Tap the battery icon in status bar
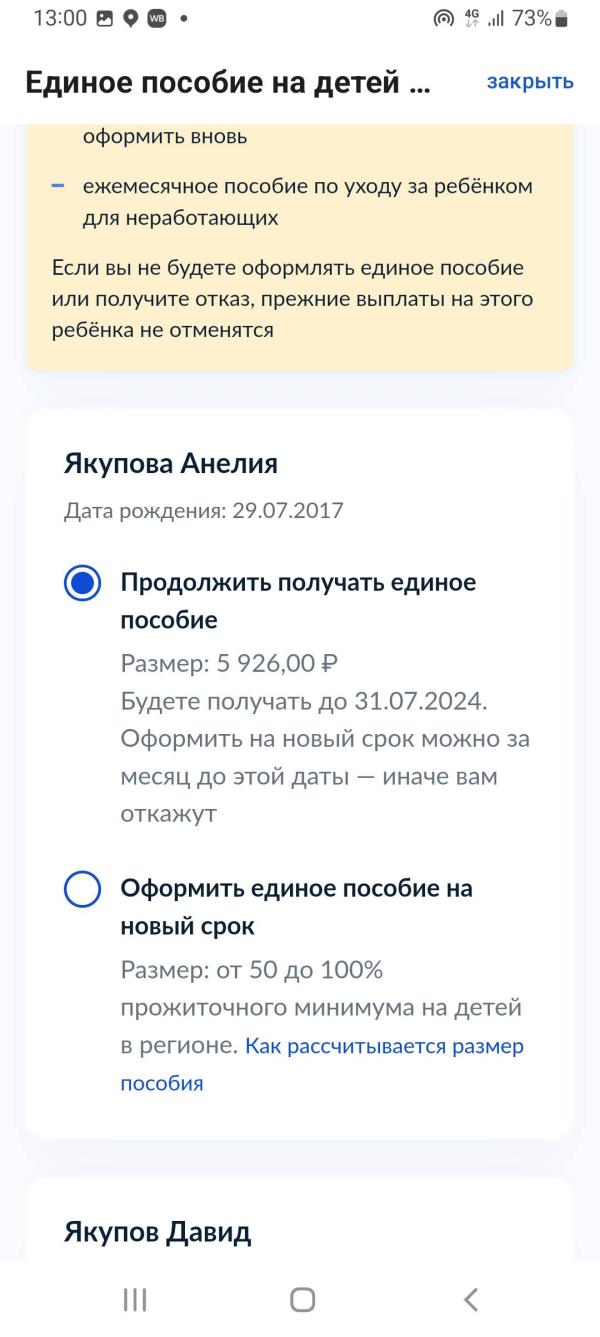The width and height of the screenshot is (600, 1337). [561, 18]
